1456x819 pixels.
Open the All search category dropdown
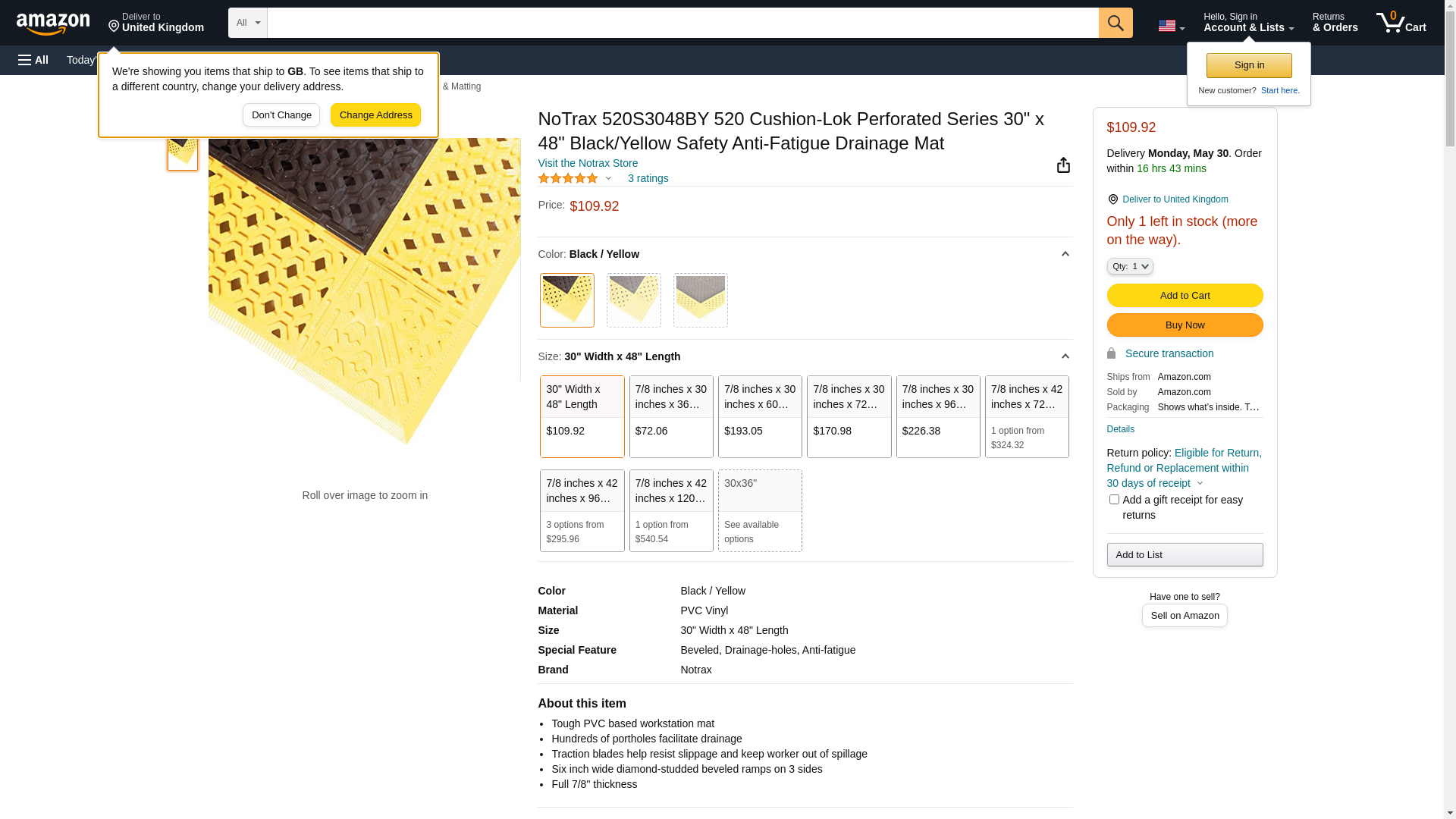(248, 23)
